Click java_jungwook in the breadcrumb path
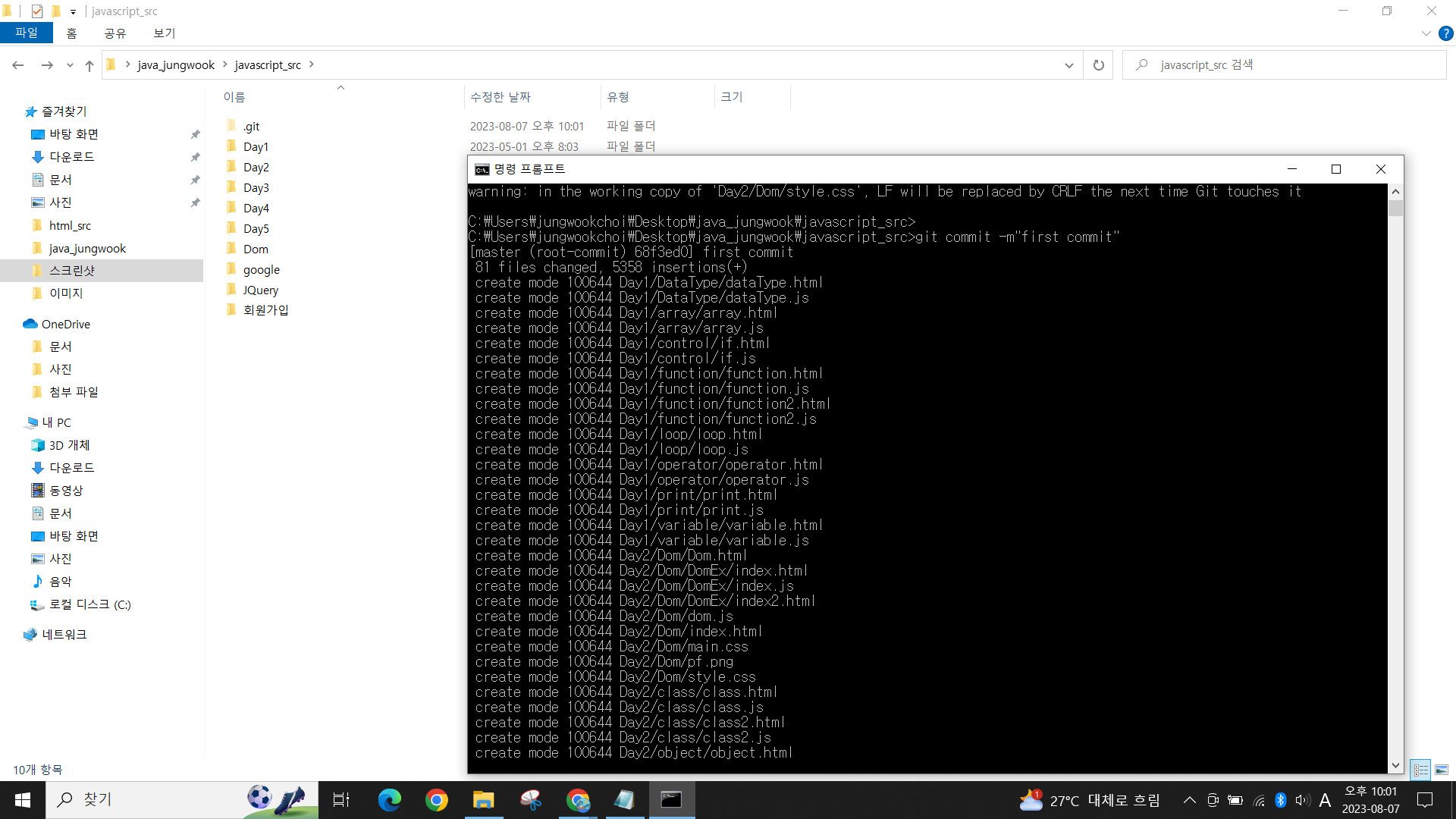Screen dimensions: 1456x819 (176, 65)
